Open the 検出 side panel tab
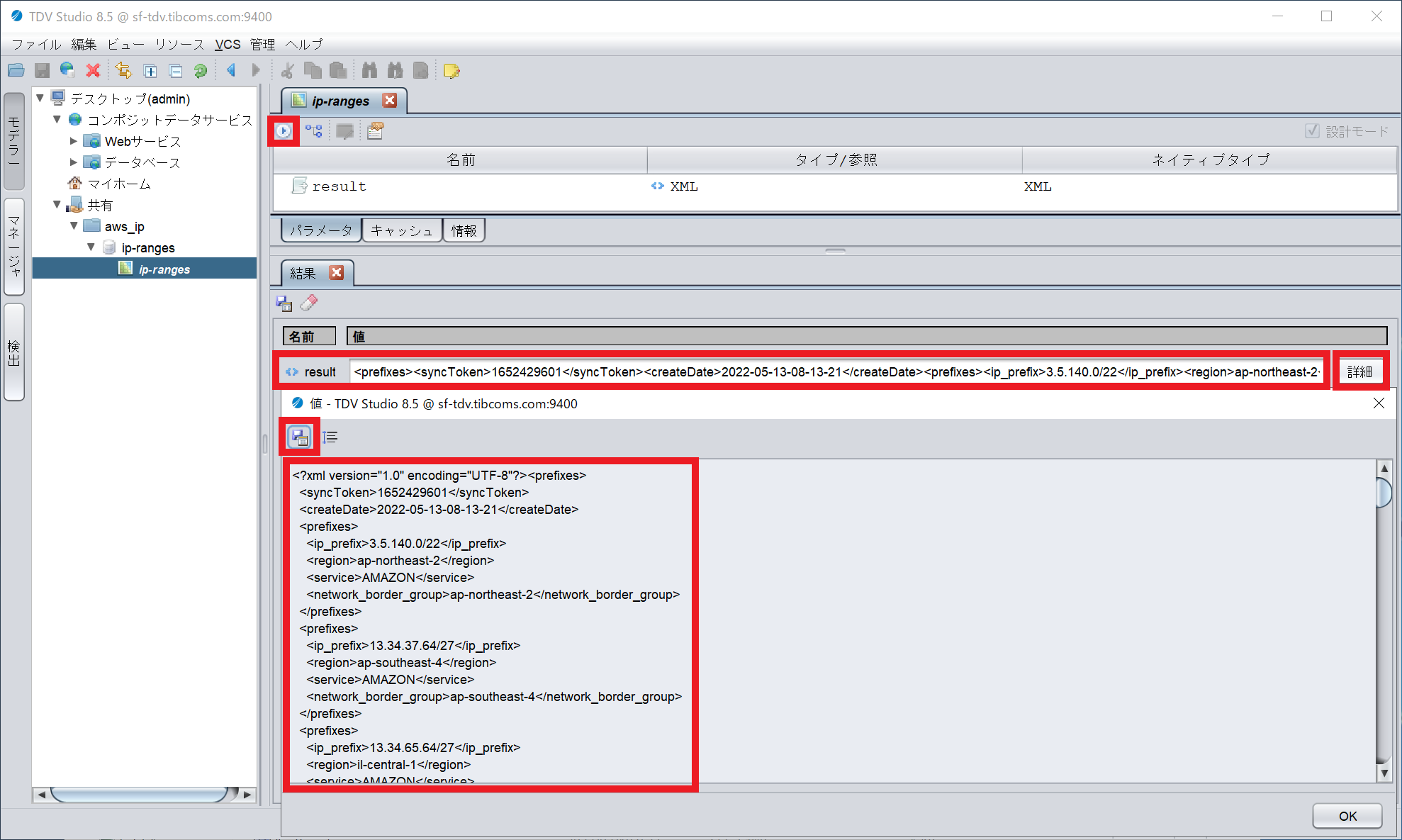Screen dimensions: 1402x840 coord(13,352)
